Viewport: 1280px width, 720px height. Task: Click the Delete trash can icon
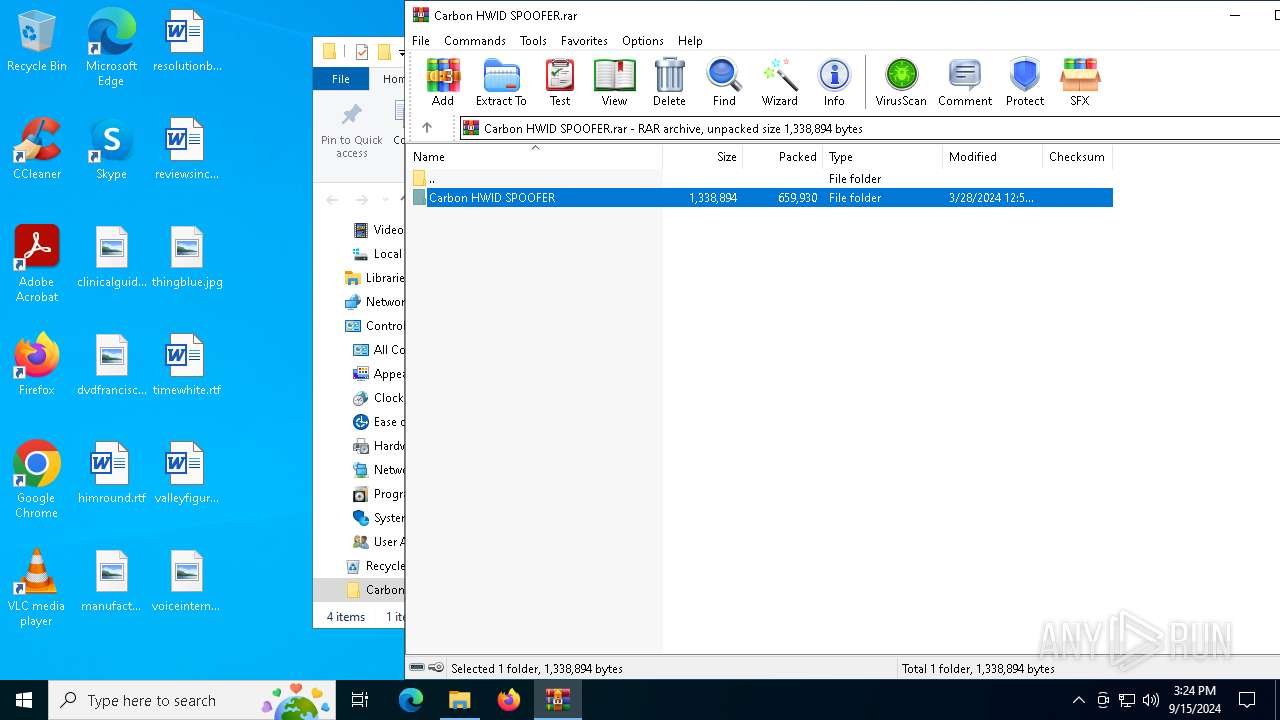669,82
